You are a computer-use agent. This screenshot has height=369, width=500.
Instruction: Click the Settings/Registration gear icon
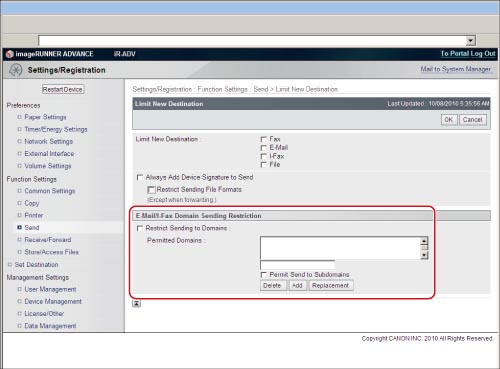pyautogui.click(x=15, y=70)
